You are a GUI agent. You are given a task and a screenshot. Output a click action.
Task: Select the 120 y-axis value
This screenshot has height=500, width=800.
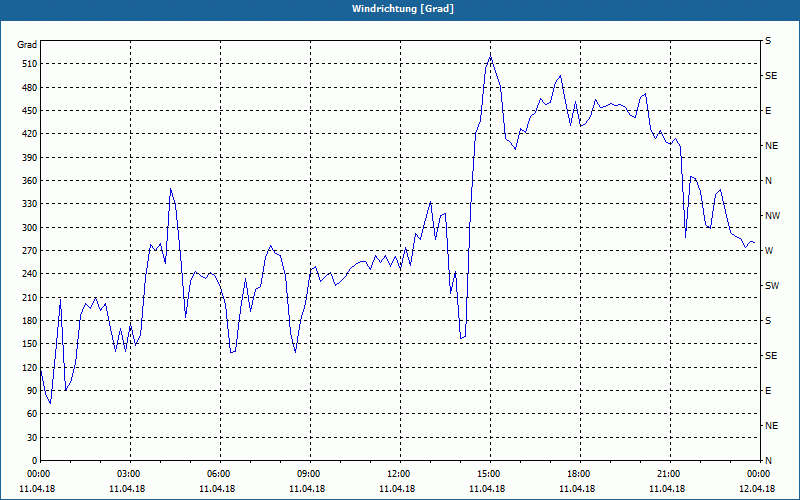coord(30,367)
